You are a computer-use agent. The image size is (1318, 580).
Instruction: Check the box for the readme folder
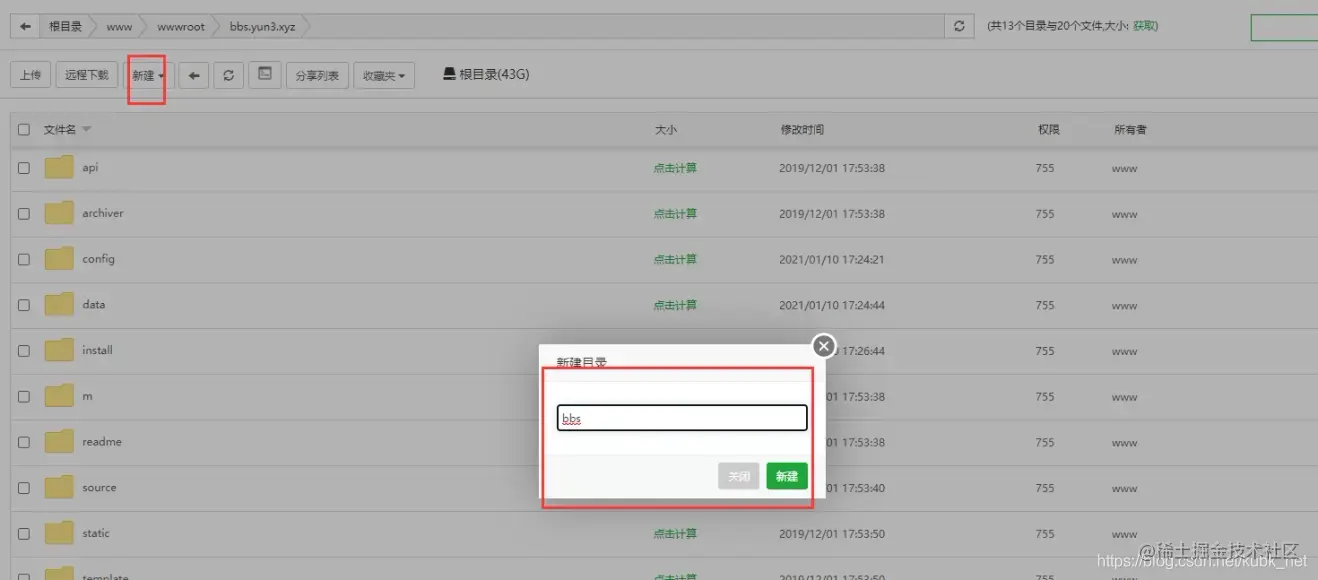click(24, 442)
